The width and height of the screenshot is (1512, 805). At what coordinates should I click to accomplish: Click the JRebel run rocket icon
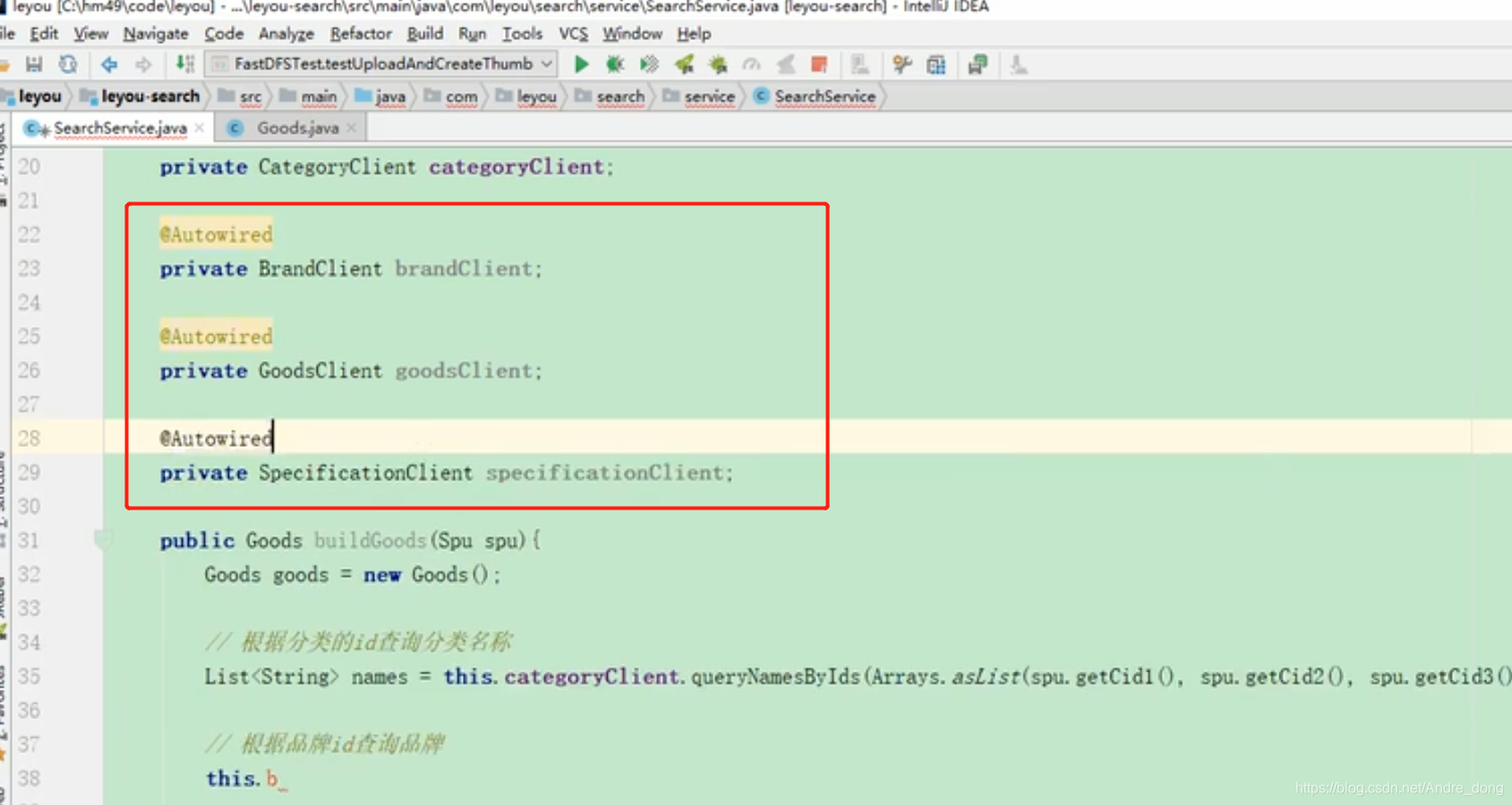(x=684, y=64)
